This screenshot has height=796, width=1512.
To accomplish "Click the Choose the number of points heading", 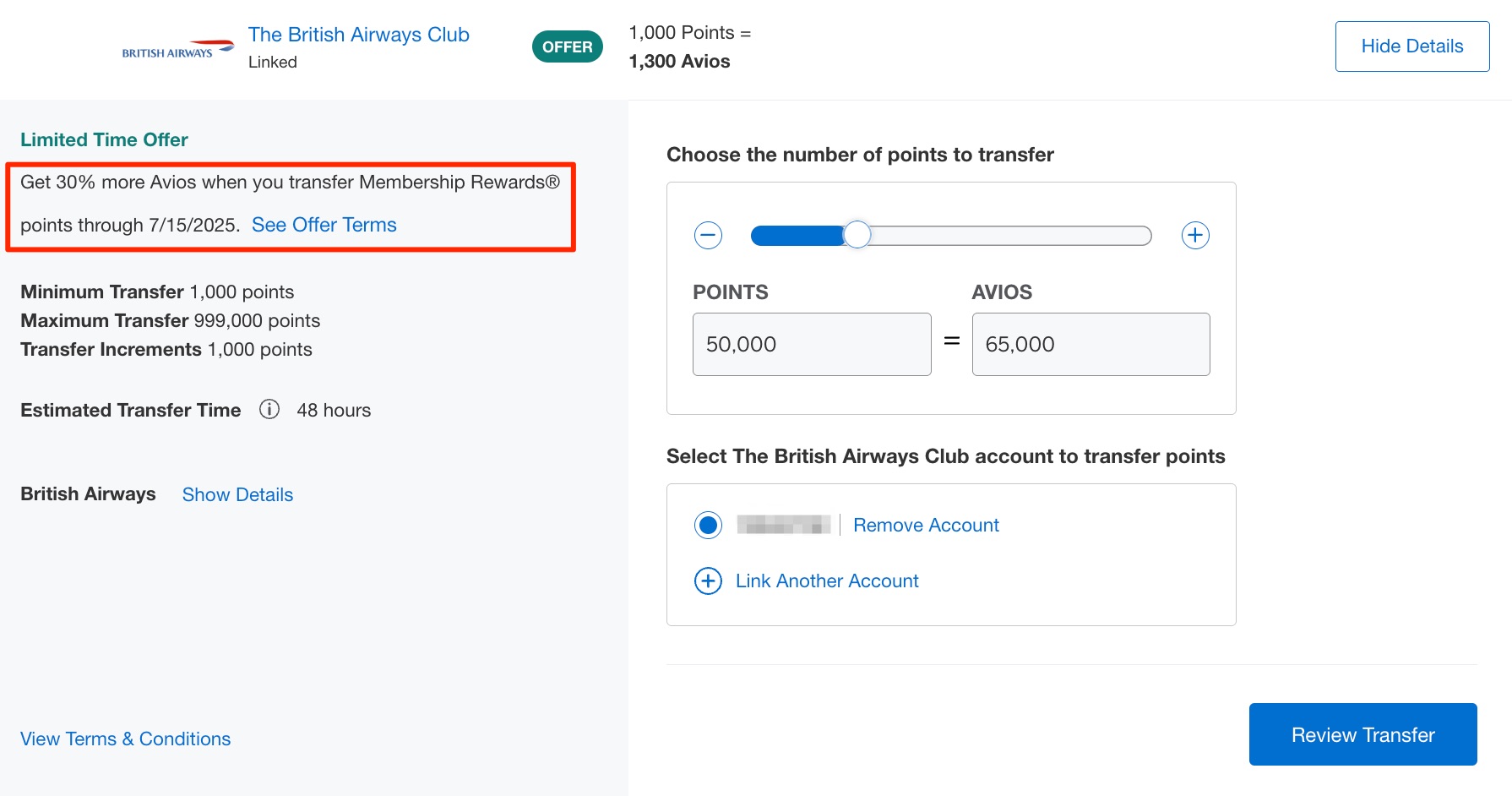I will click(x=860, y=155).
